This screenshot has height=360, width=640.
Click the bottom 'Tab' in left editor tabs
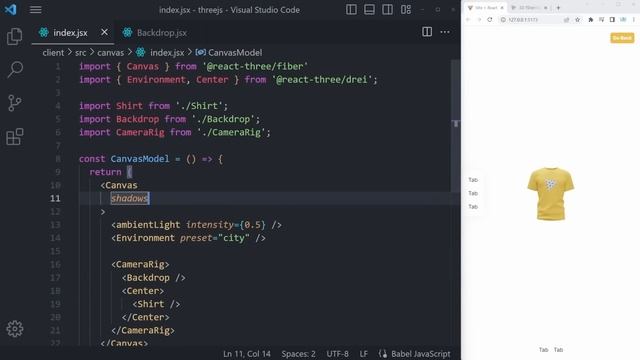(x=473, y=207)
